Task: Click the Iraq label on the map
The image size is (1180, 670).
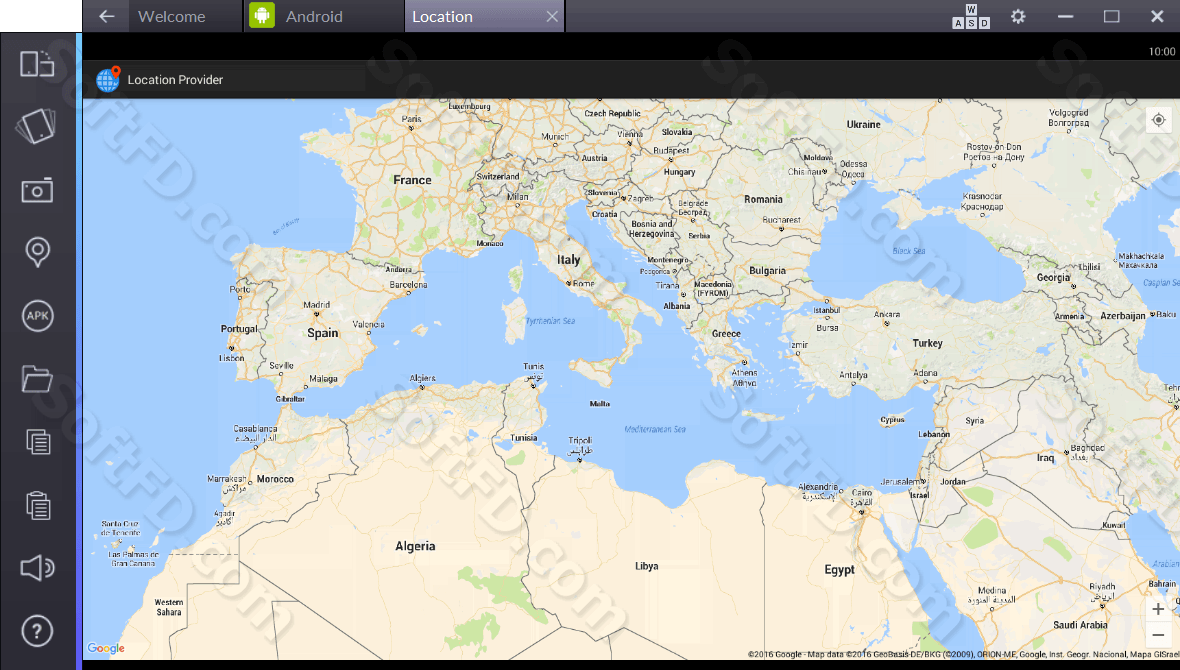Action: tap(1045, 458)
